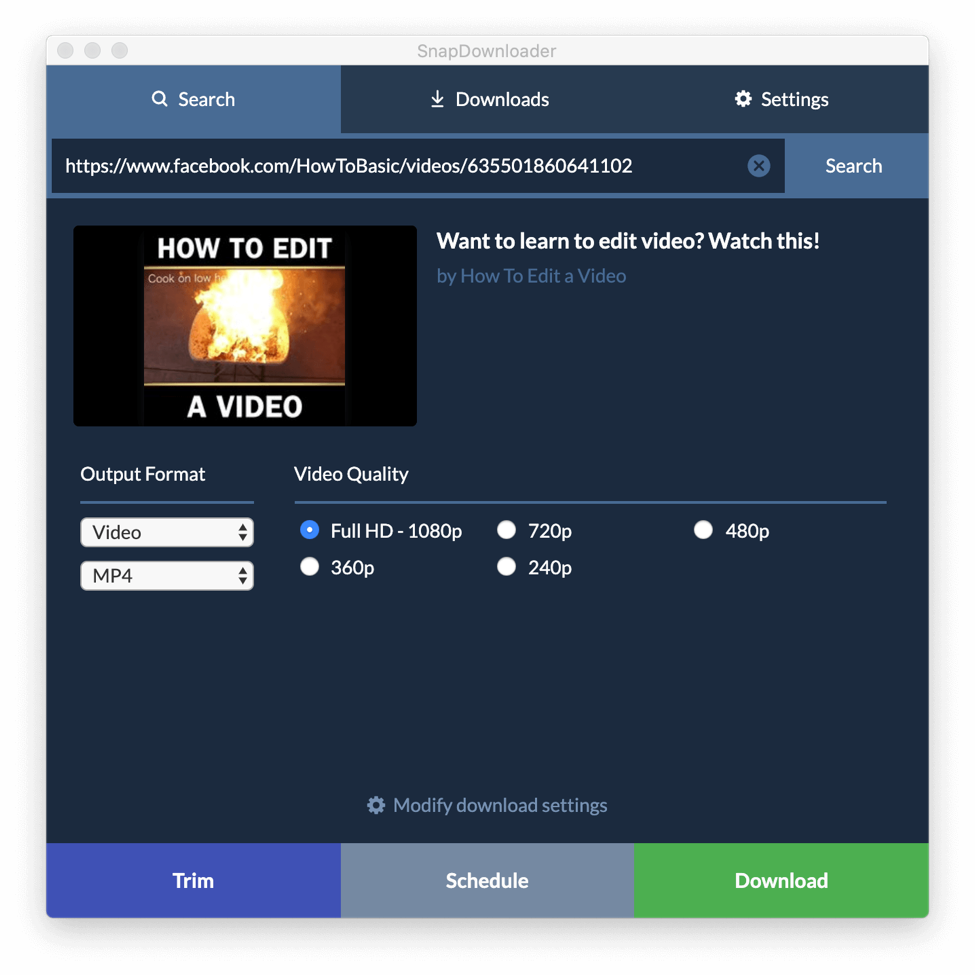This screenshot has height=975, width=975.
Task: Click gear icon beside Modify download settings
Action: 376,805
